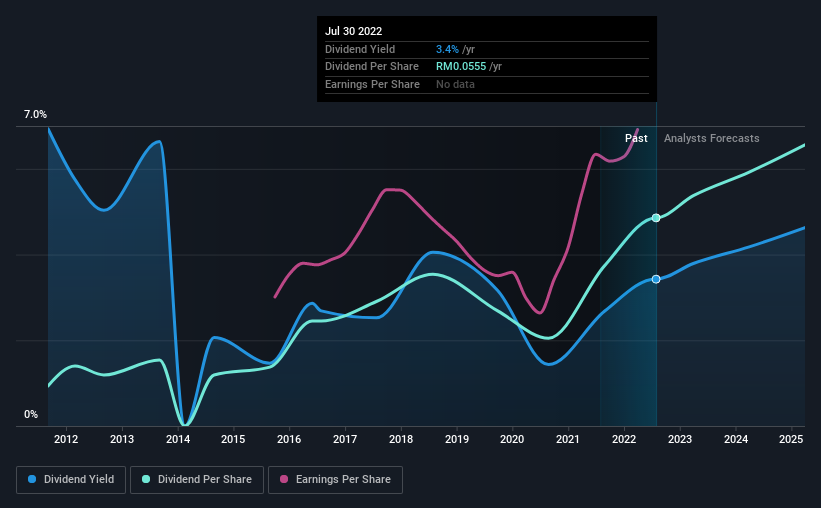Click the 2023 x-axis label
This screenshot has width=821, height=508.
[680, 439]
